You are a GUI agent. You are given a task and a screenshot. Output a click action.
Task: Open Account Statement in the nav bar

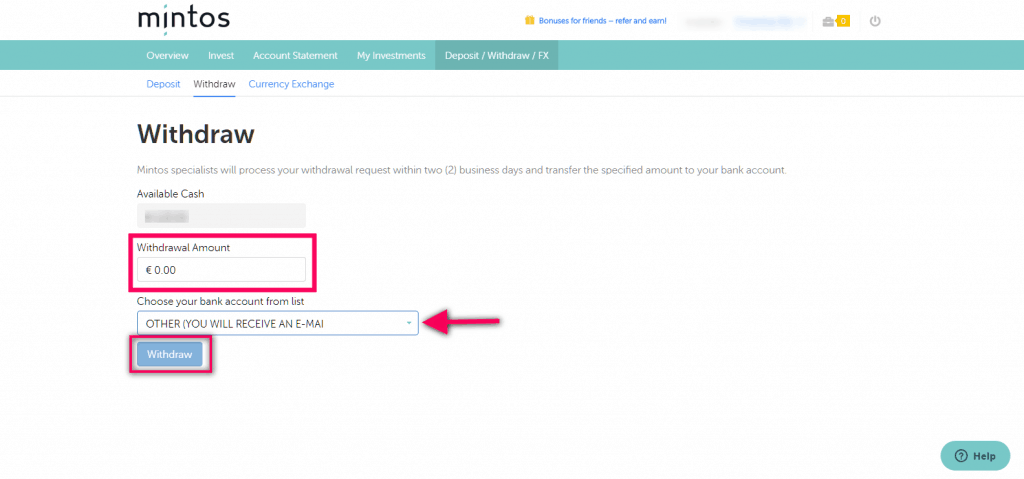point(295,56)
